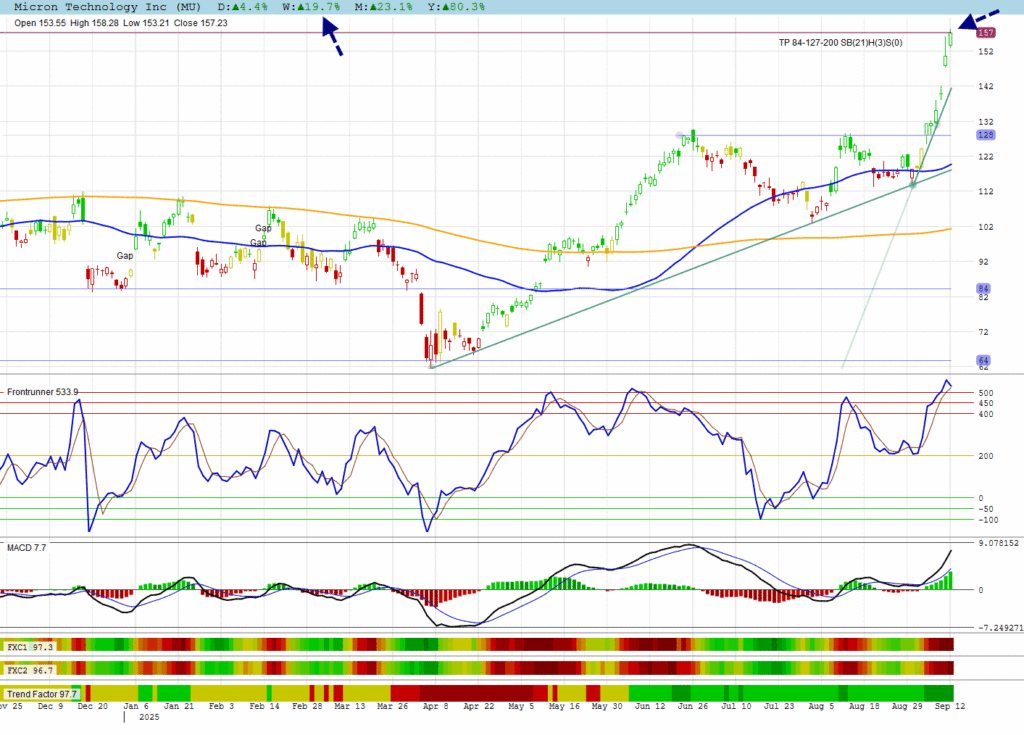This screenshot has width=1024, height=735.
Task: Click the Micron Technology Inc (MU) chart title
Action: (x=107, y=7)
